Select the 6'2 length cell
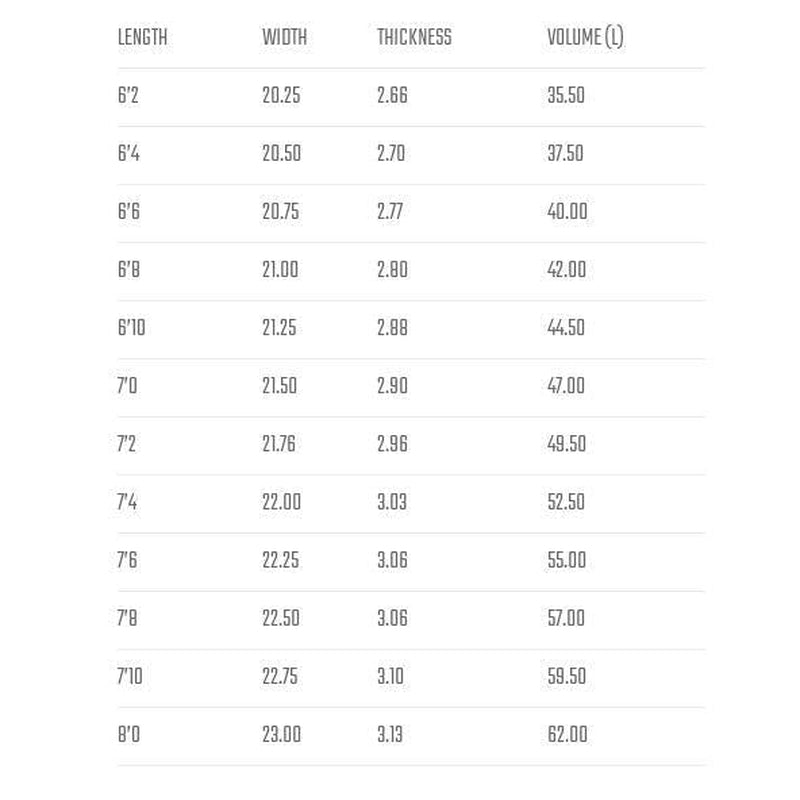The width and height of the screenshot is (800, 800). click(x=126, y=97)
